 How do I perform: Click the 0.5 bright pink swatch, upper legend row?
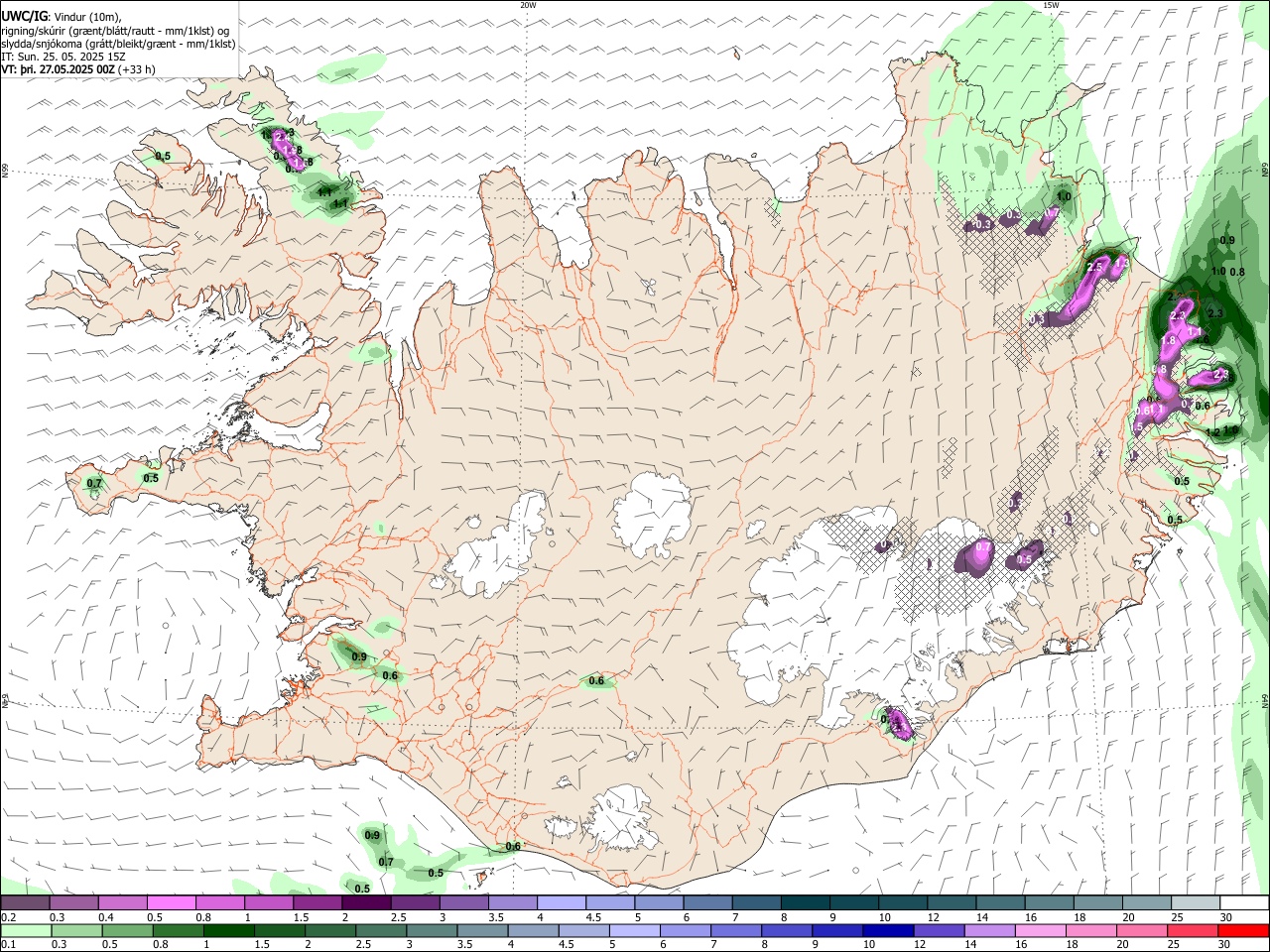point(171,903)
